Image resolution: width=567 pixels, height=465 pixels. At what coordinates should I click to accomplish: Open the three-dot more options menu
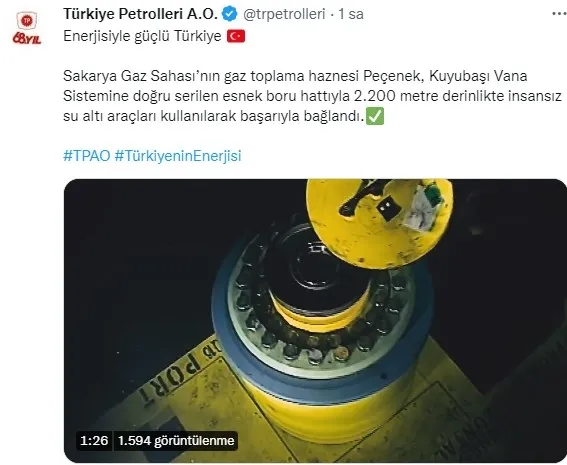559,14
